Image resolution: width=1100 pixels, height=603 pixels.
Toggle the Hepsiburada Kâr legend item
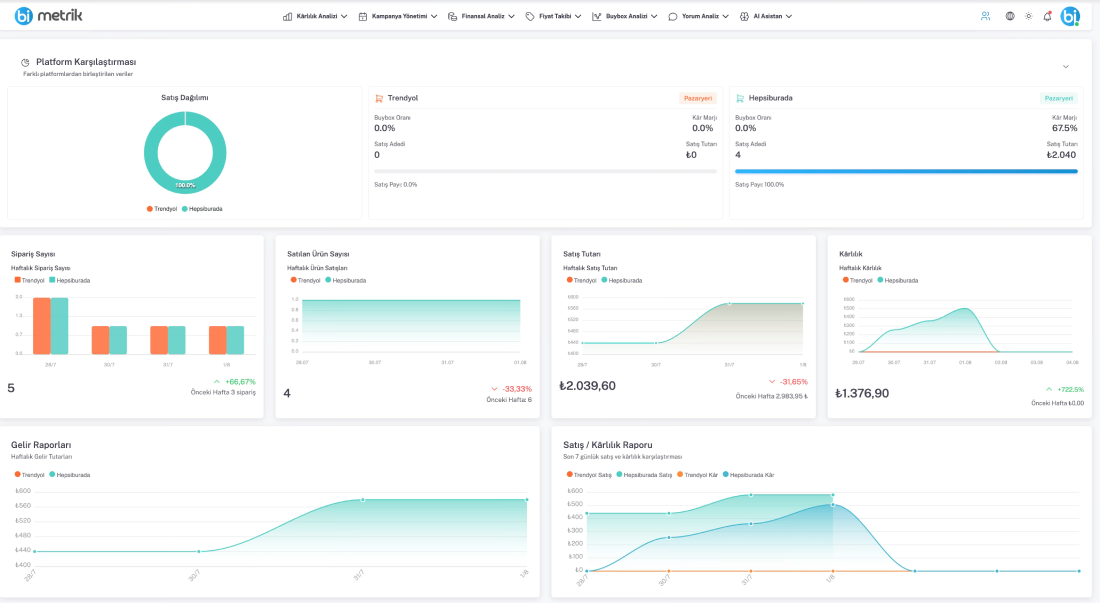[x=749, y=475]
